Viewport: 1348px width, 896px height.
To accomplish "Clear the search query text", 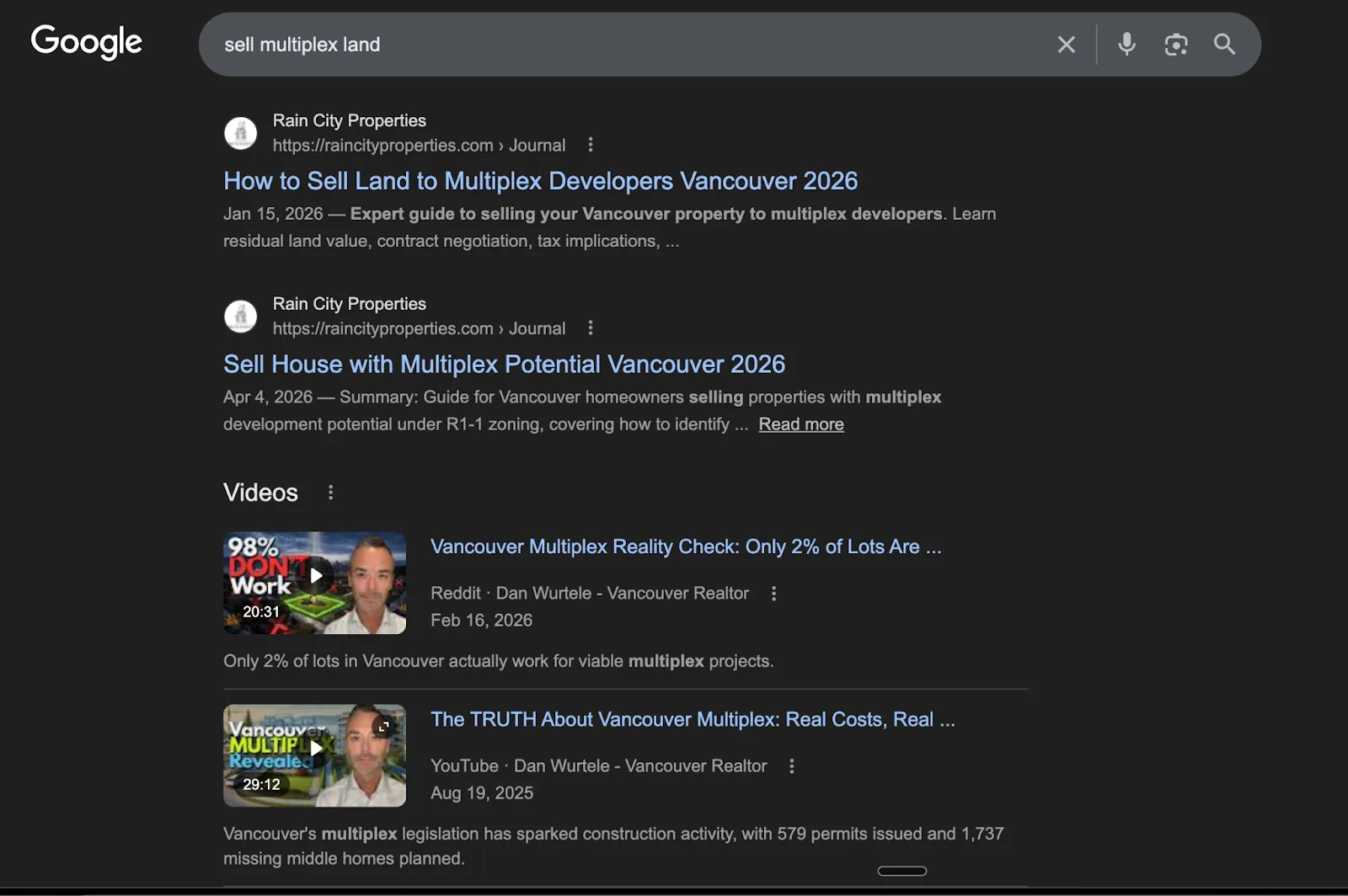I will click(x=1066, y=45).
